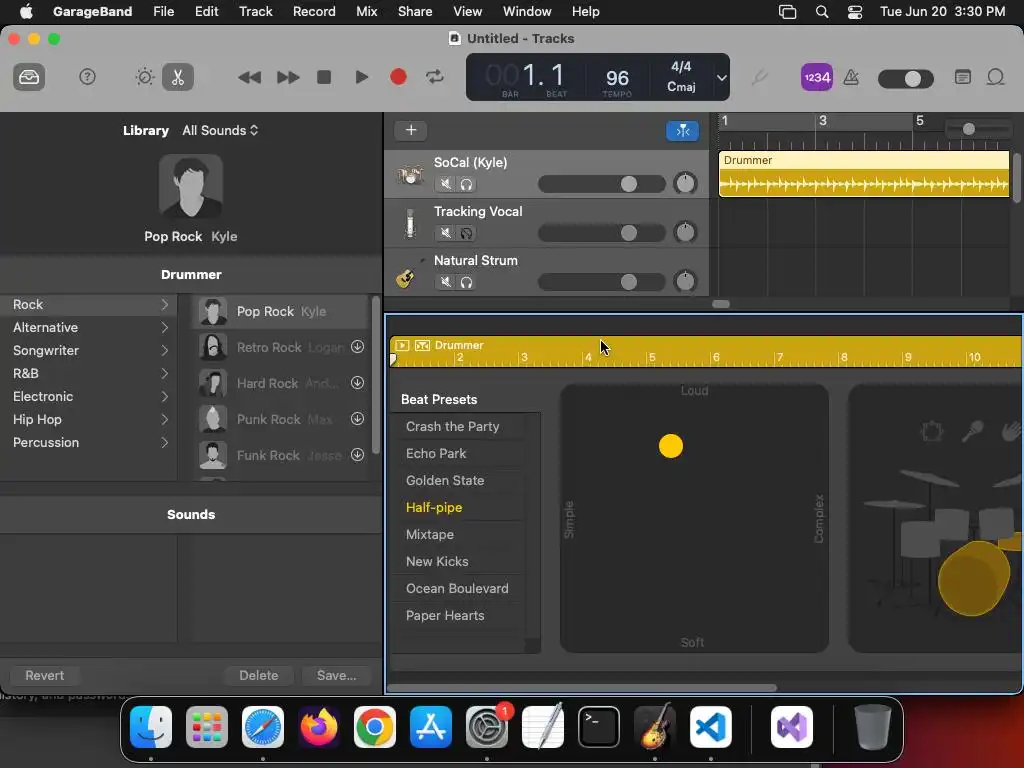Click the Rewind transport button
Image resolution: width=1024 pixels, height=768 pixels.
[249, 77]
